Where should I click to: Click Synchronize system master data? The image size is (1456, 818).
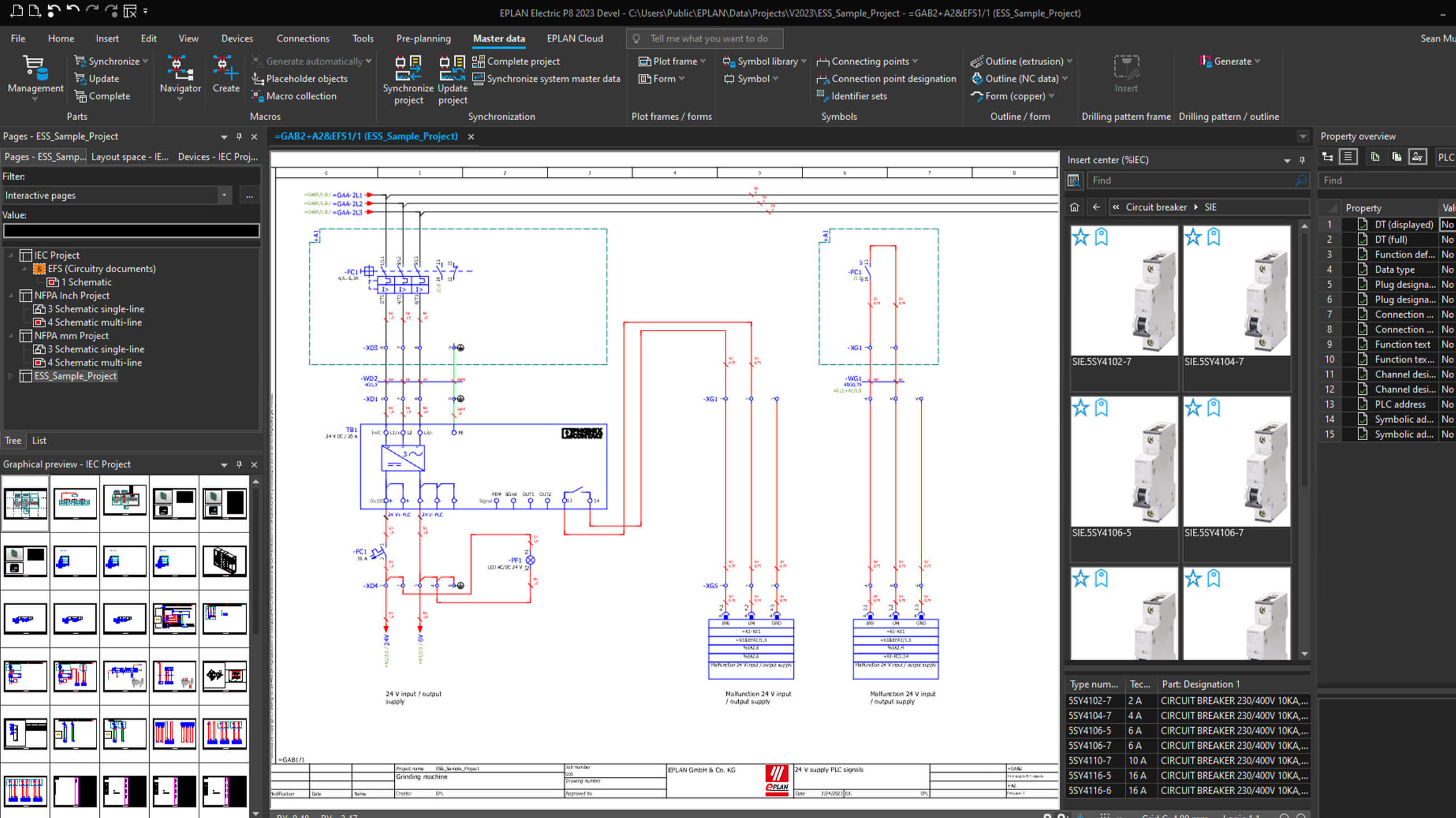546,79
